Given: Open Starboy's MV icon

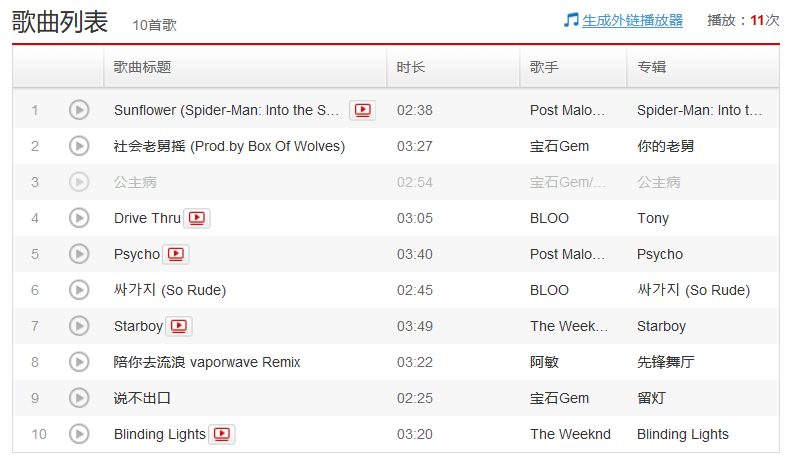Looking at the screenshot, I should (x=179, y=326).
